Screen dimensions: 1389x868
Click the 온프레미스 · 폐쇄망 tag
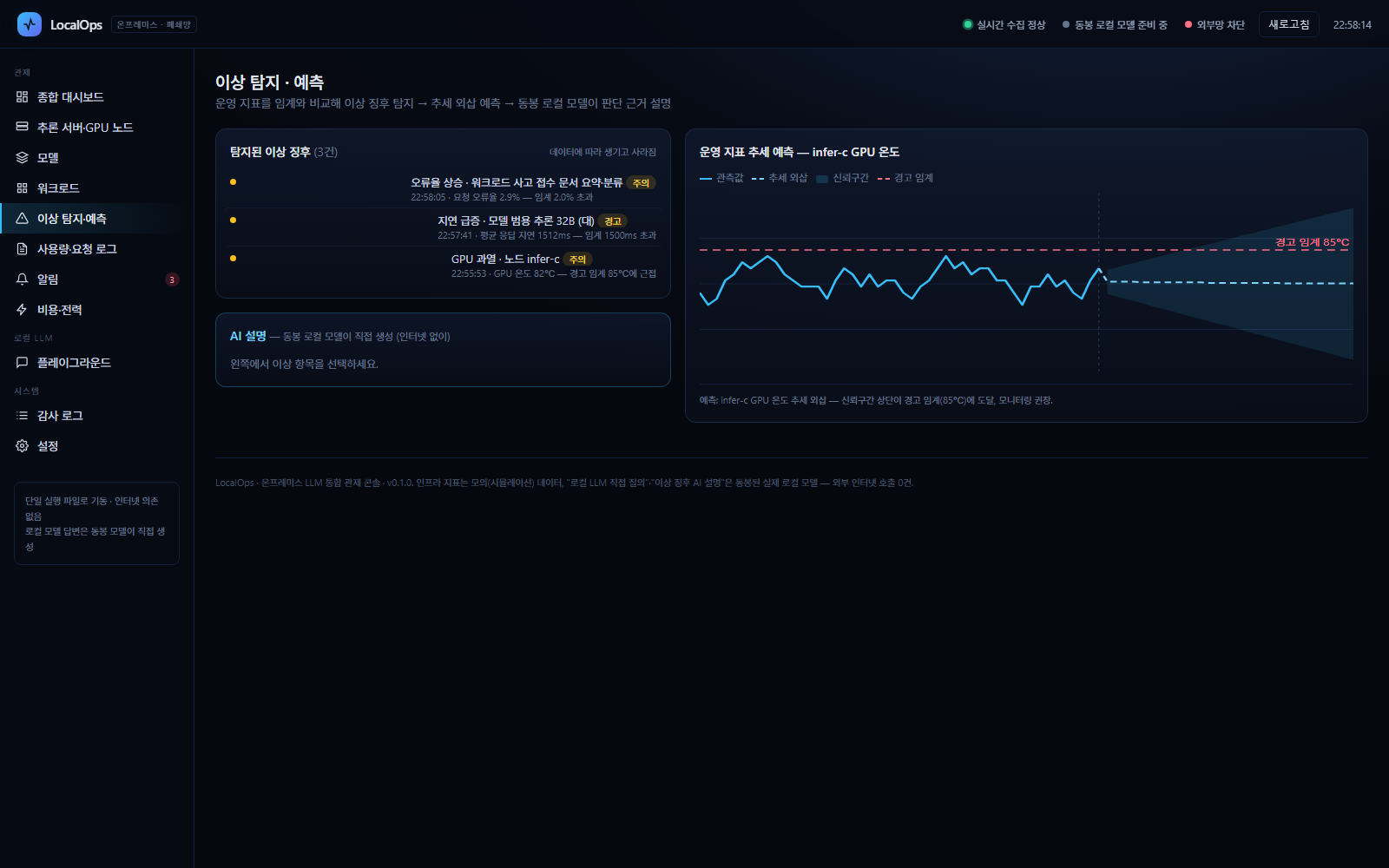tap(154, 24)
